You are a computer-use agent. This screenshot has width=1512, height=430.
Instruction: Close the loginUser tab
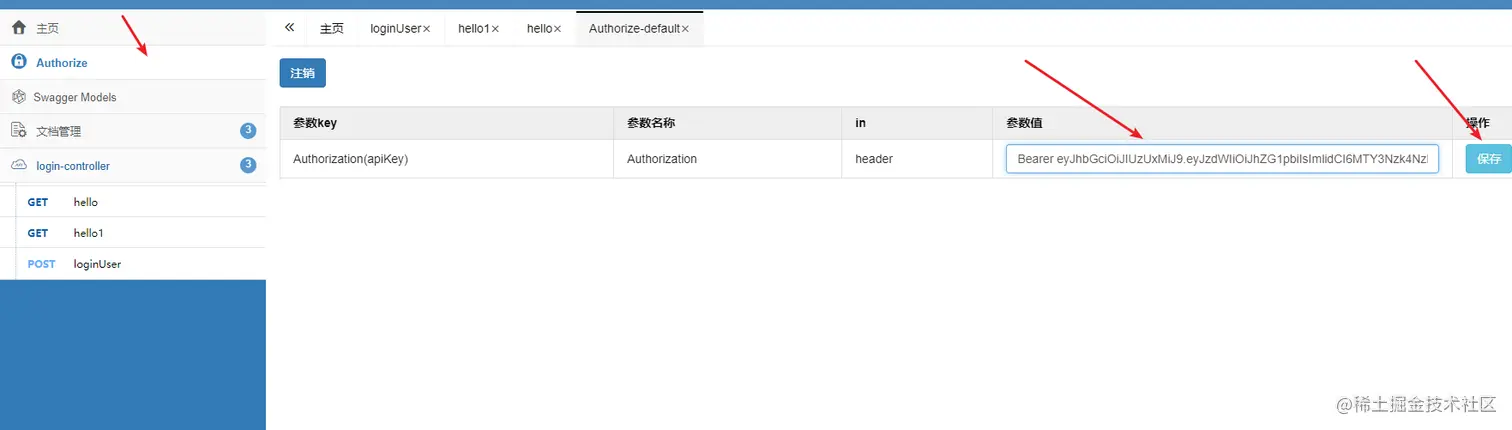click(x=426, y=29)
